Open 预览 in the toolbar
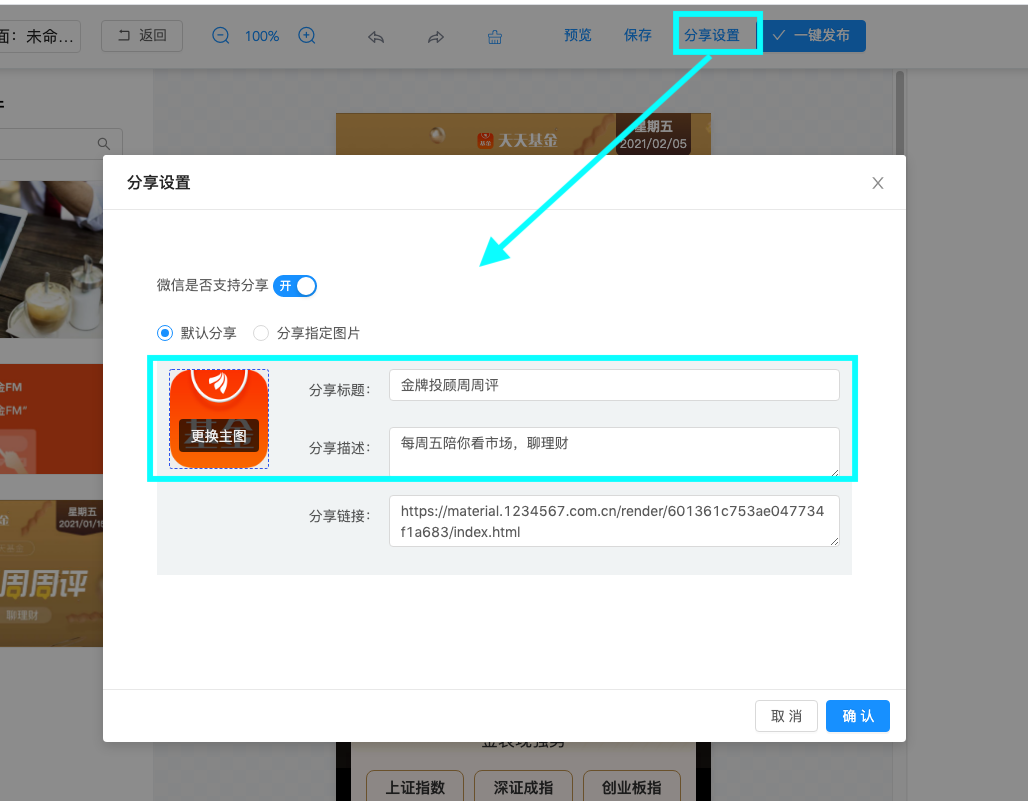 pyautogui.click(x=578, y=35)
